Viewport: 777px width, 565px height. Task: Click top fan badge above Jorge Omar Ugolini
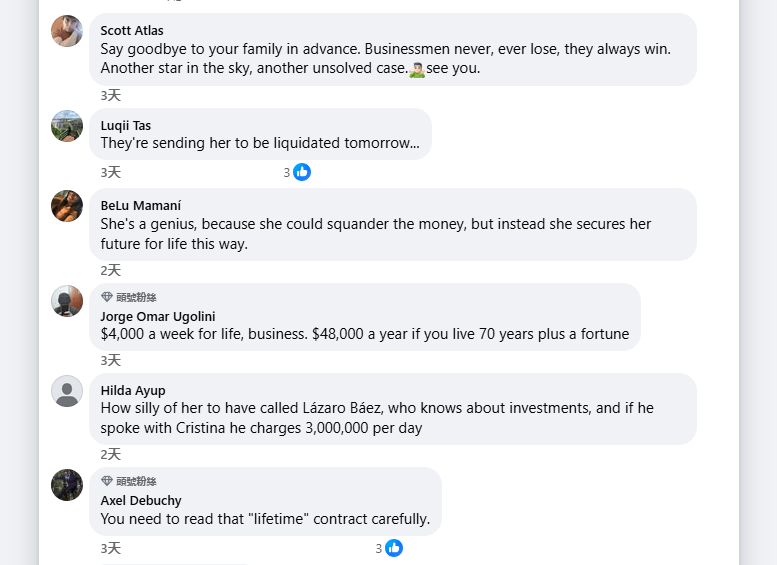[129, 298]
